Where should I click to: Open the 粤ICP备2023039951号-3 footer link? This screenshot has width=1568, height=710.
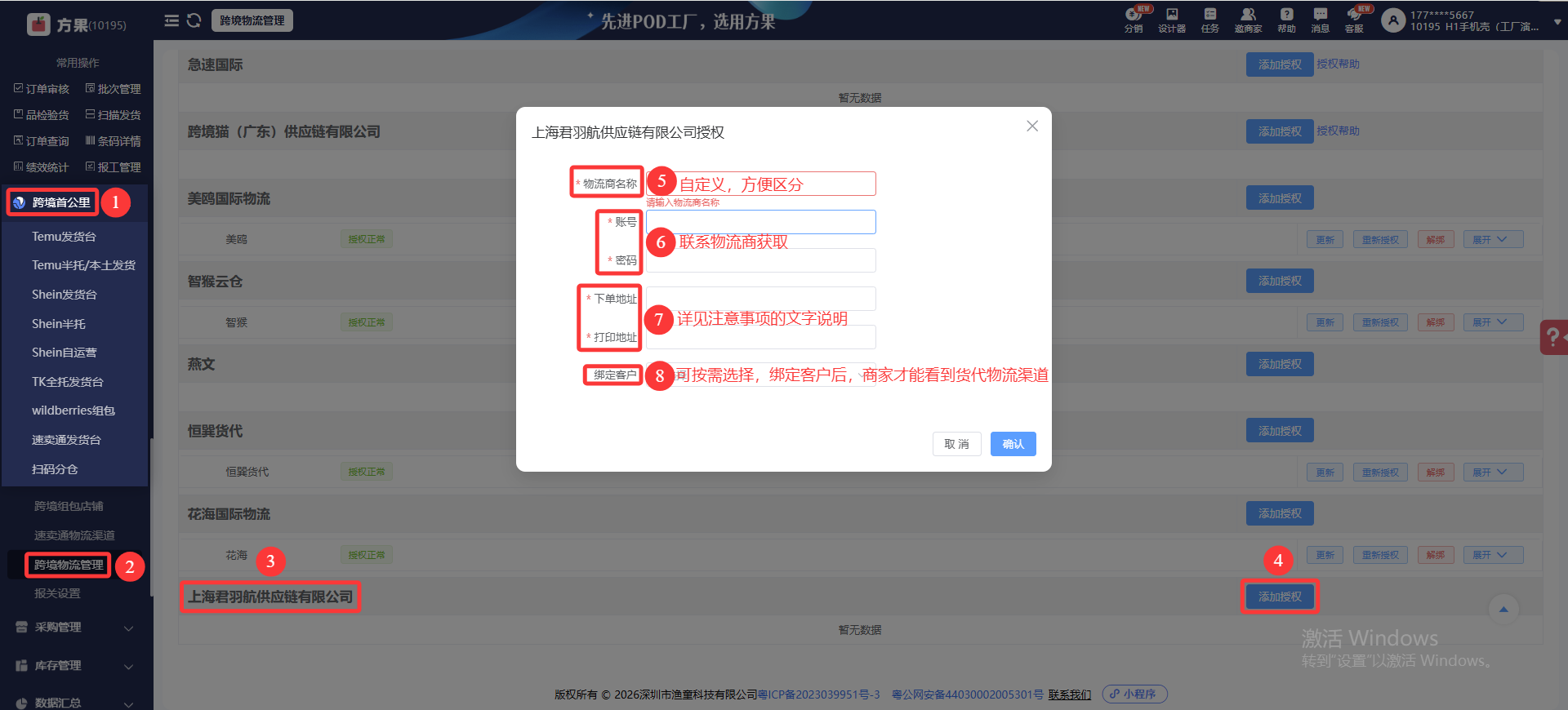coord(819,694)
